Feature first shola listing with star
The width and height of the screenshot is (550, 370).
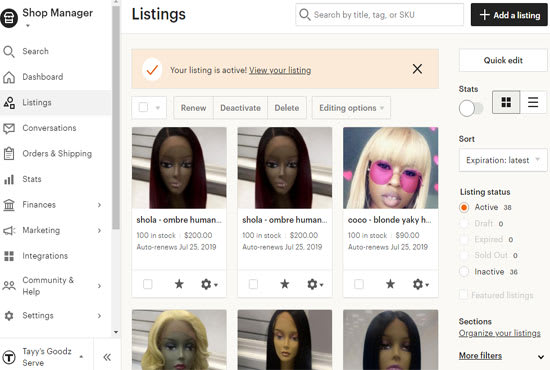pyautogui.click(x=179, y=284)
